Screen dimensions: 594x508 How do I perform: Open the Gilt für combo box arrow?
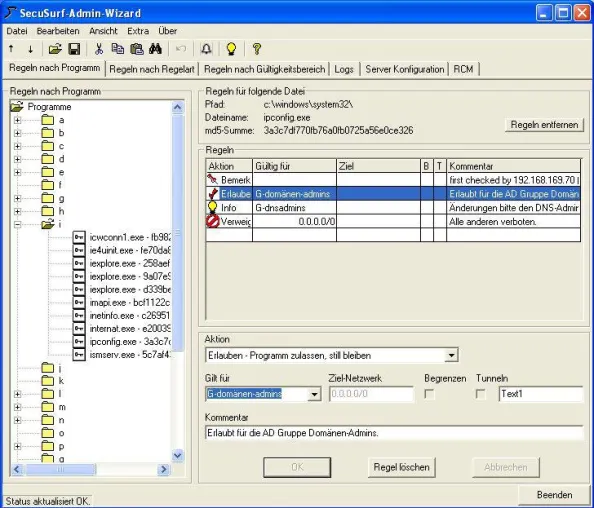pyautogui.click(x=314, y=394)
